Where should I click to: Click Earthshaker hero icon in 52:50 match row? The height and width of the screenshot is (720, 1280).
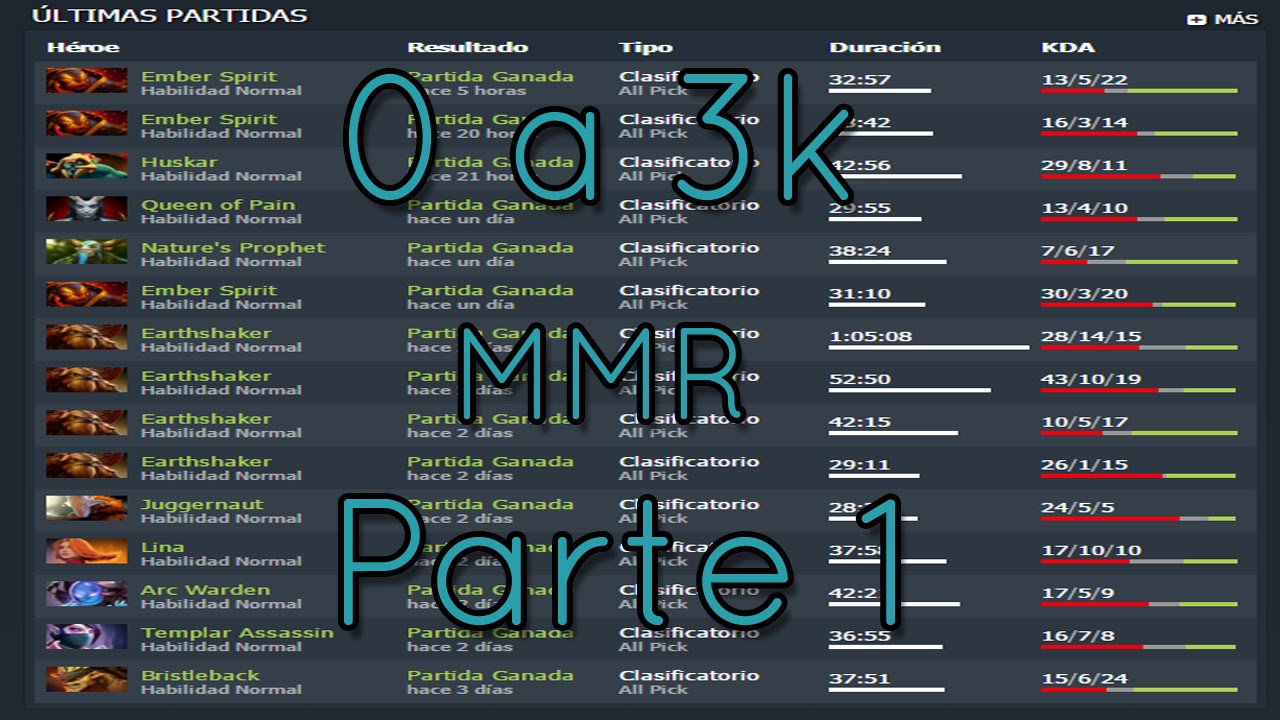[x=86, y=381]
